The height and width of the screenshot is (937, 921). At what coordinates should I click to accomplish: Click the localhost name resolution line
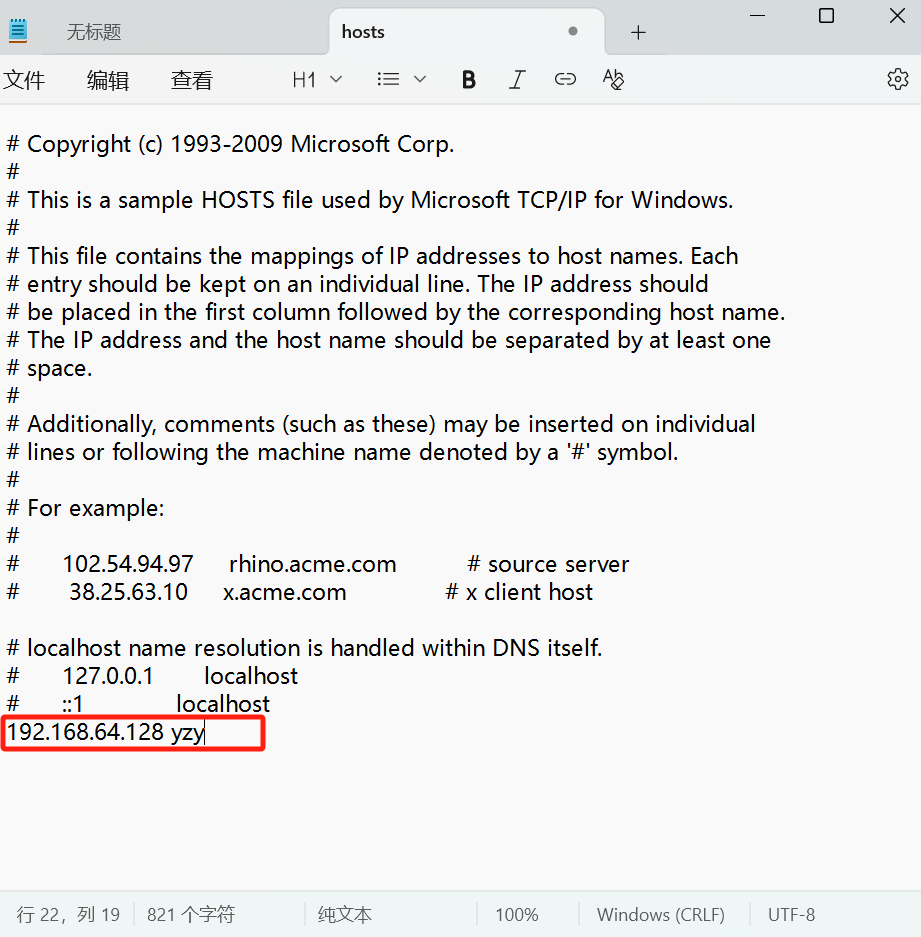click(x=304, y=648)
